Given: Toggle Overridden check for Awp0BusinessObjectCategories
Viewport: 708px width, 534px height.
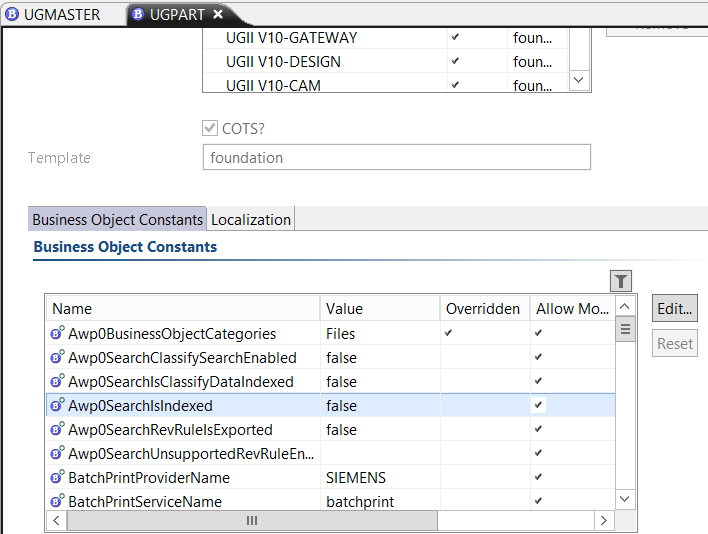Looking at the screenshot, I should click(x=450, y=334).
